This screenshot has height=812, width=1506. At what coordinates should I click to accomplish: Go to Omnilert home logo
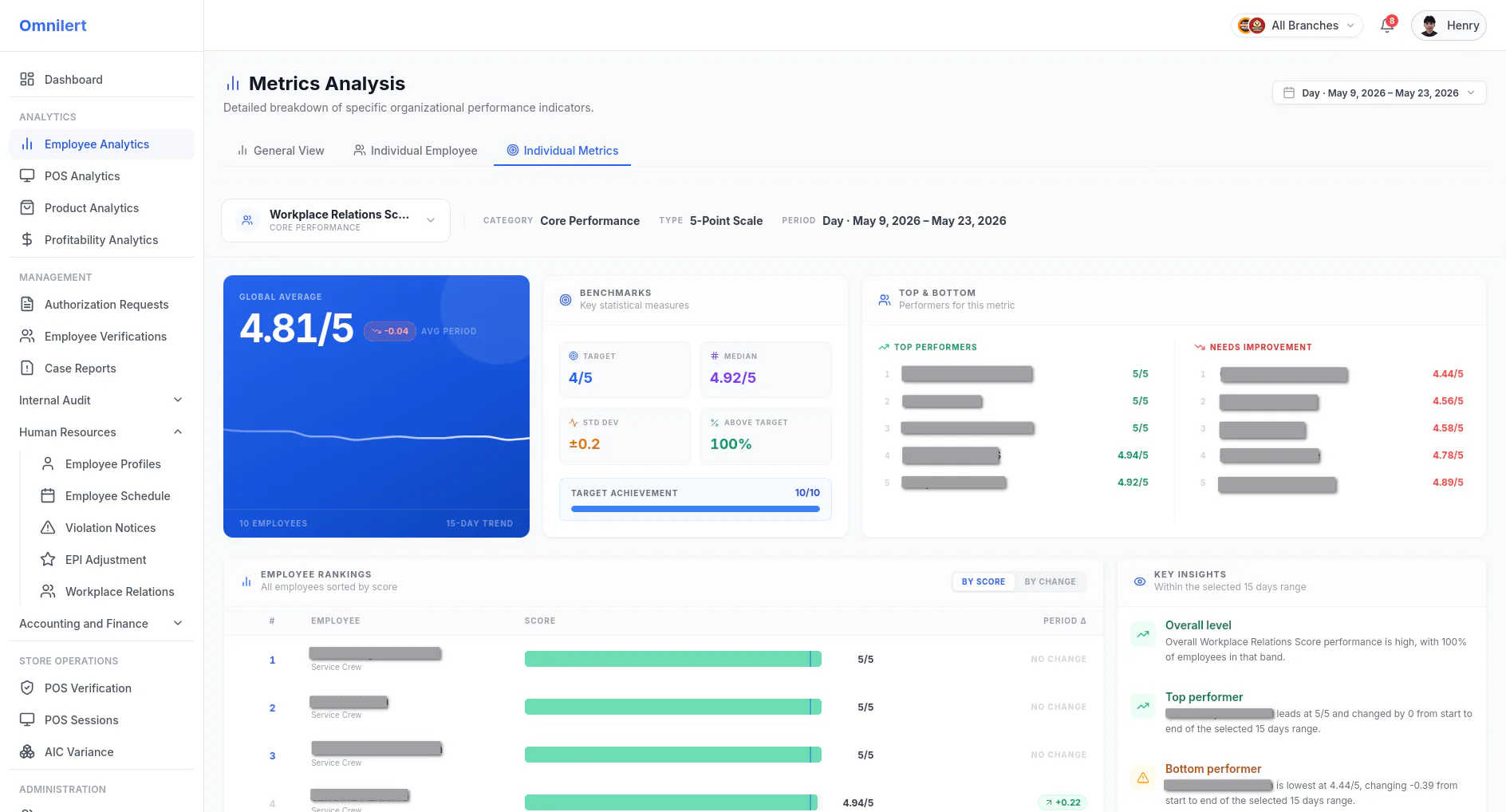53,26
